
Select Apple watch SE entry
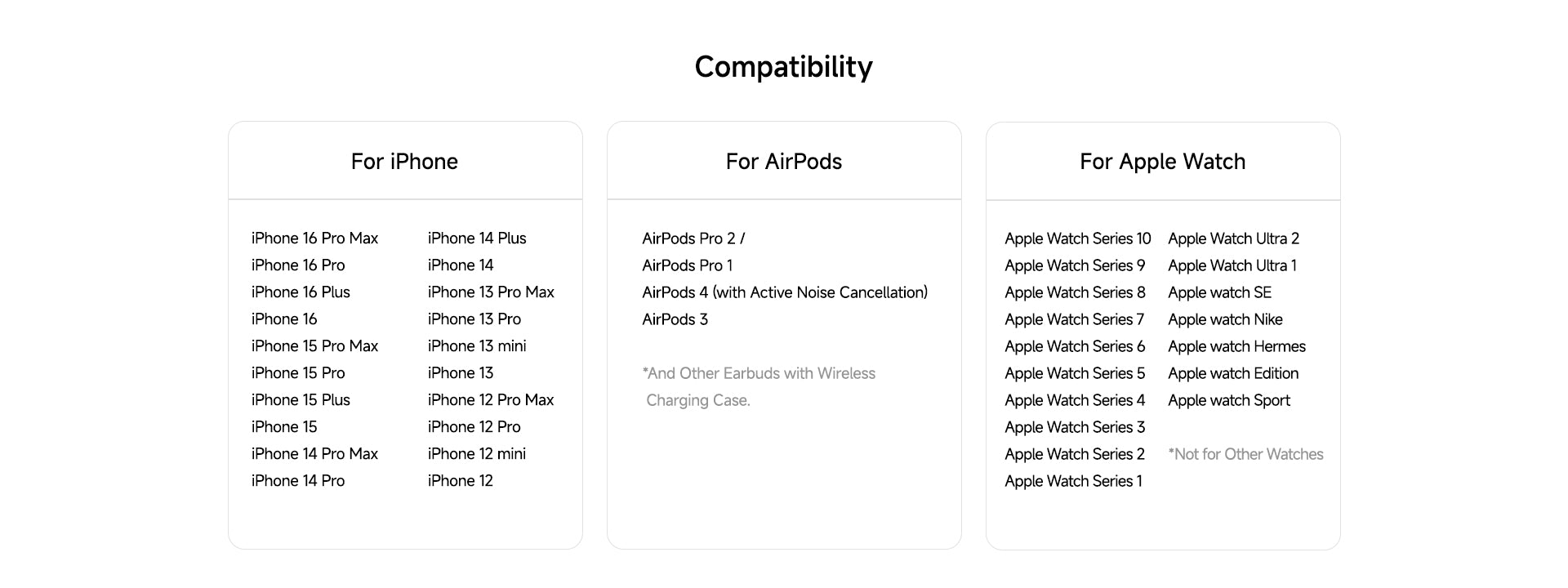point(1219,292)
